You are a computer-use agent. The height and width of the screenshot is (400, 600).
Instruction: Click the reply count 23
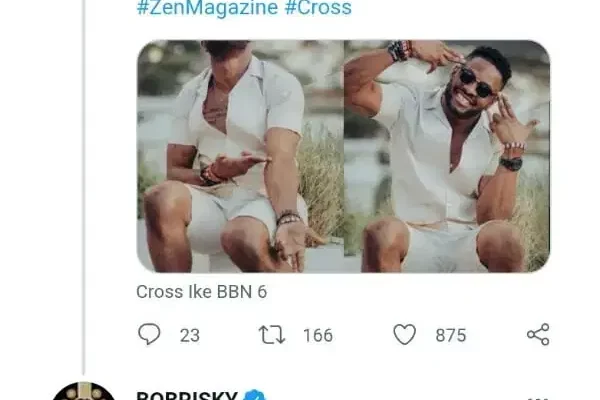[x=190, y=336]
